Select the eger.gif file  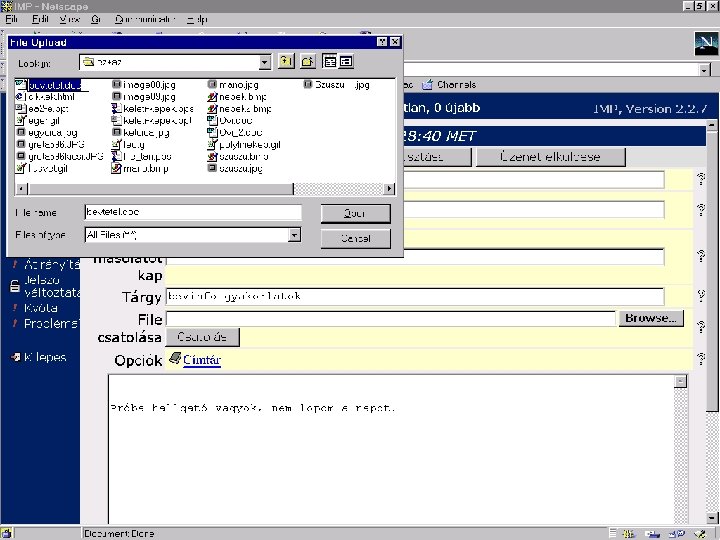pos(38,121)
